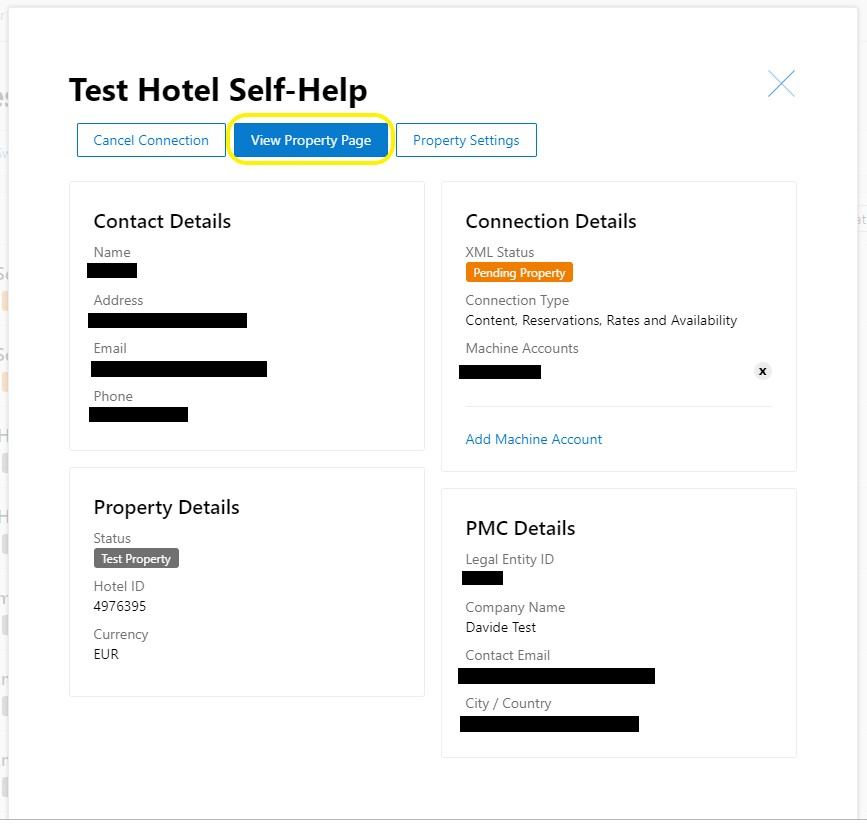The height and width of the screenshot is (828, 867).
Task: Select the Davide Test company name
Action: [501, 627]
